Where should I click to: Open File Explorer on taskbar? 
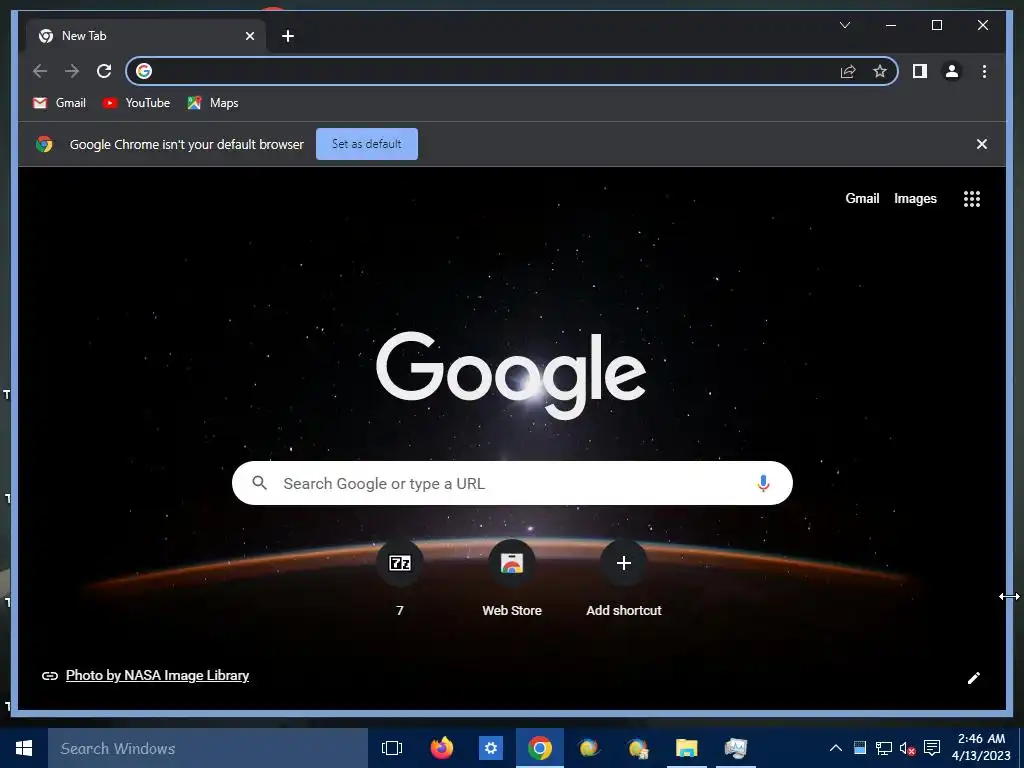pos(686,748)
